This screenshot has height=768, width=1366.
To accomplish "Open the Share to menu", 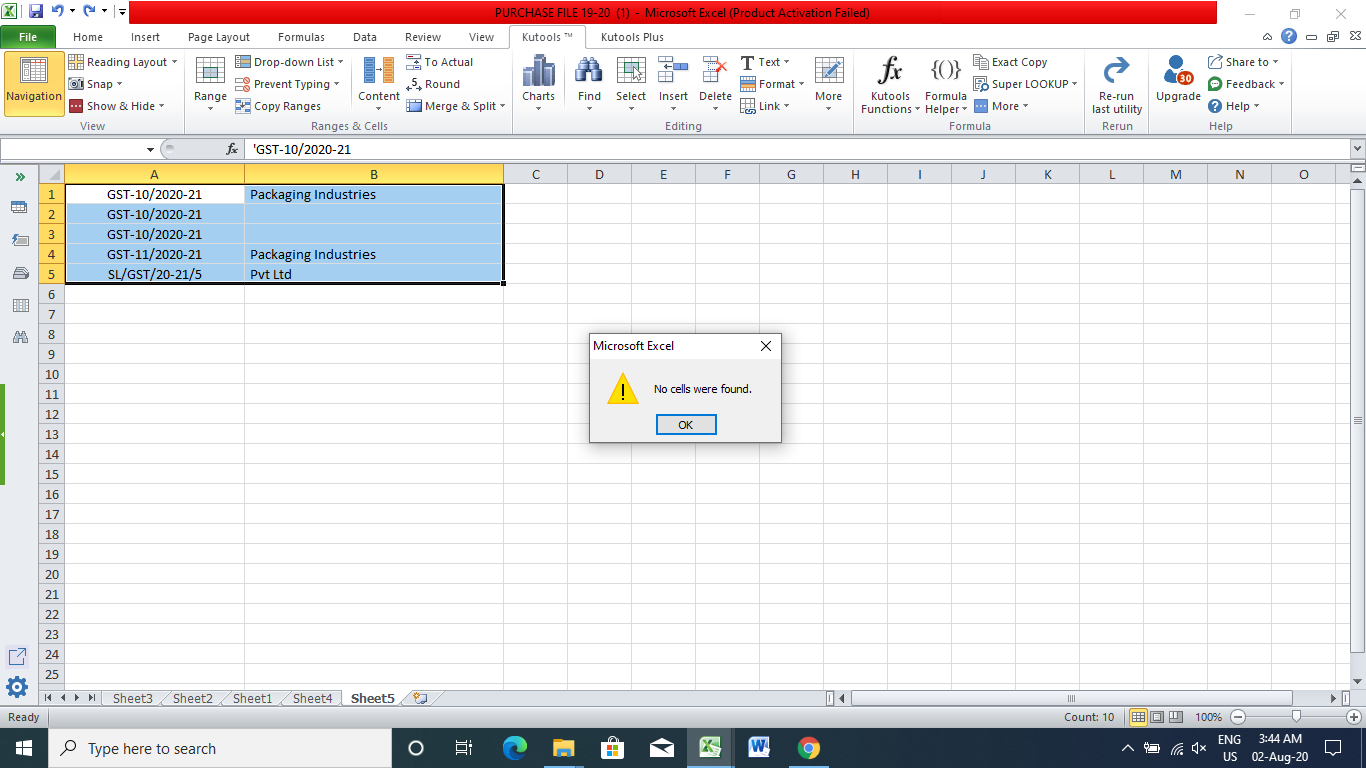I will point(1244,62).
